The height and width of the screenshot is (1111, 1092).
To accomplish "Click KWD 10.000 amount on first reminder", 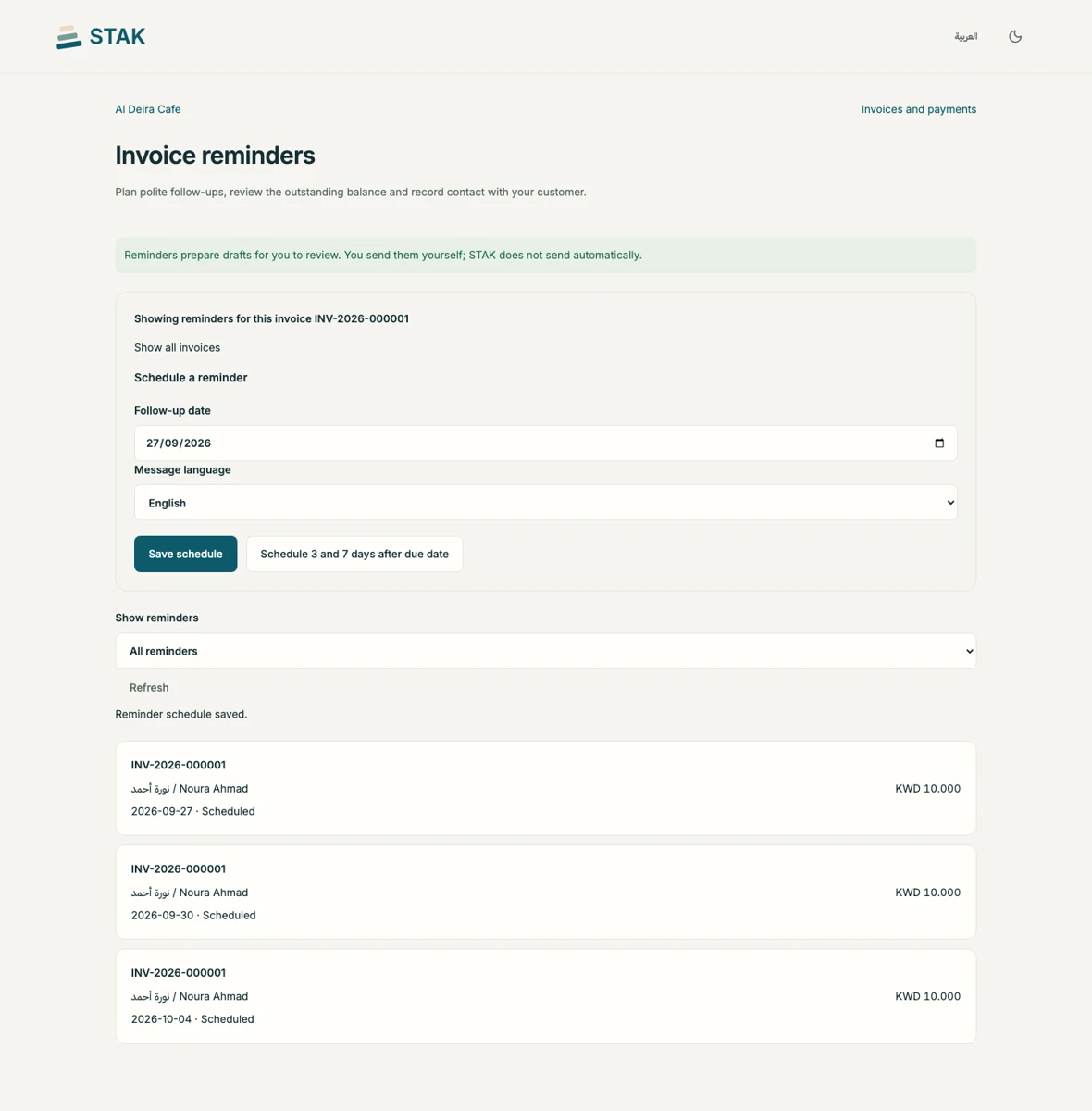I will 927,789.
